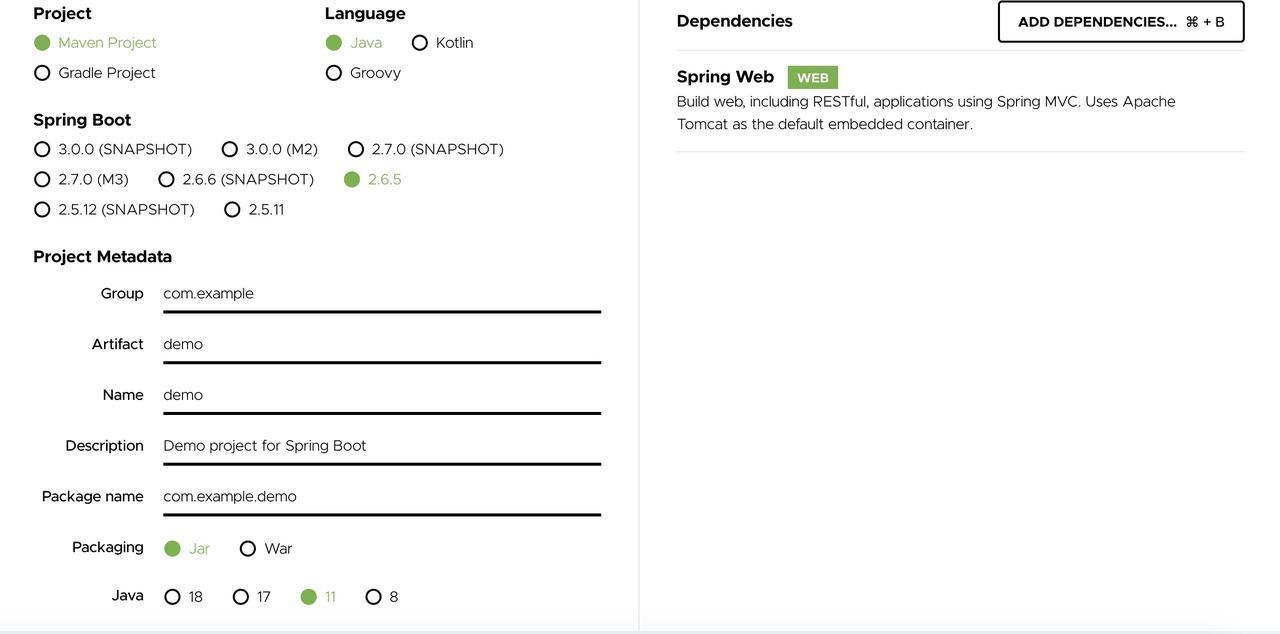The image size is (1280, 634).
Task: Select Spring Boot 2.7.0 (M3)
Action: [42, 179]
